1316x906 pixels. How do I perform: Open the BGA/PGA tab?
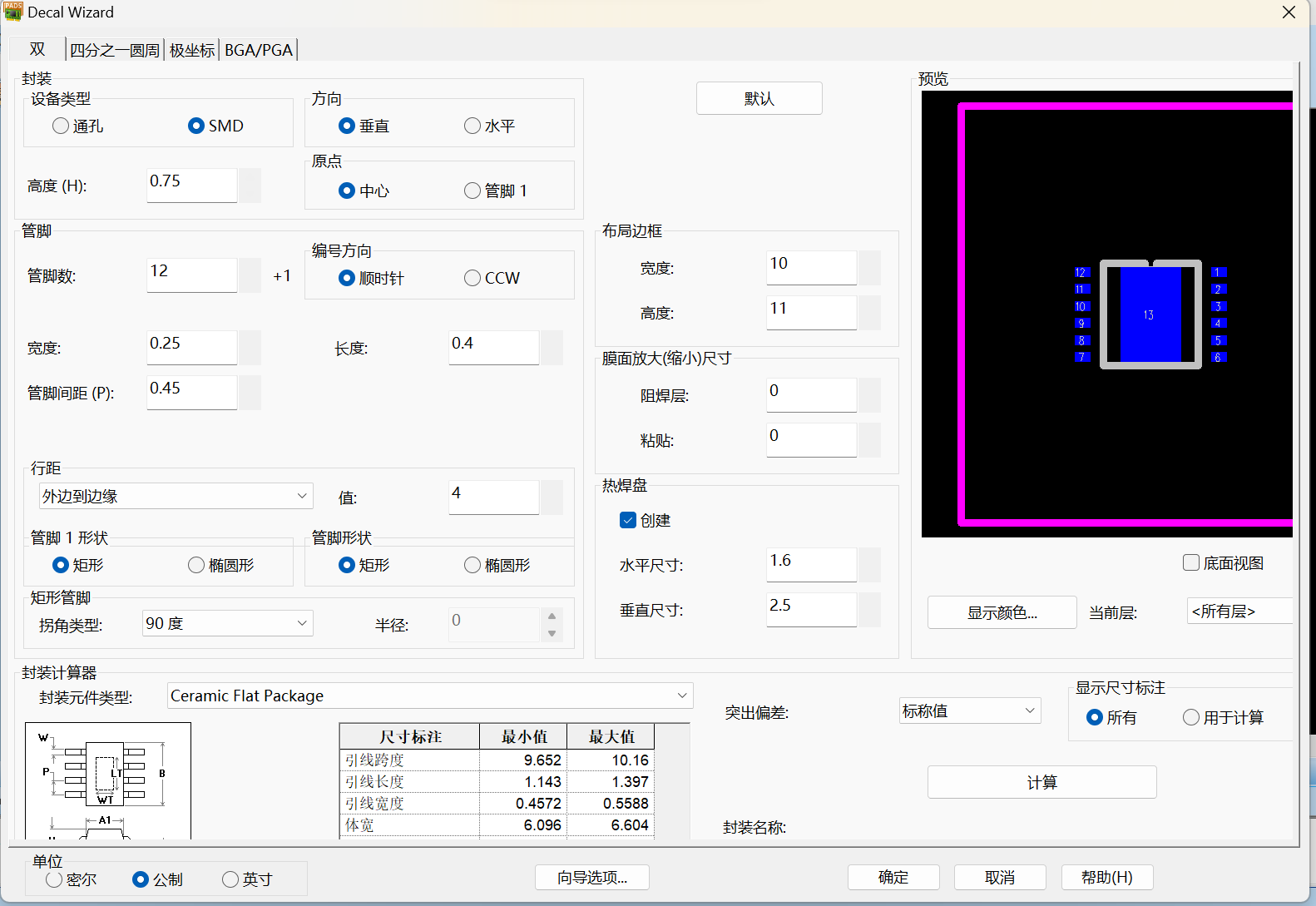[259, 50]
